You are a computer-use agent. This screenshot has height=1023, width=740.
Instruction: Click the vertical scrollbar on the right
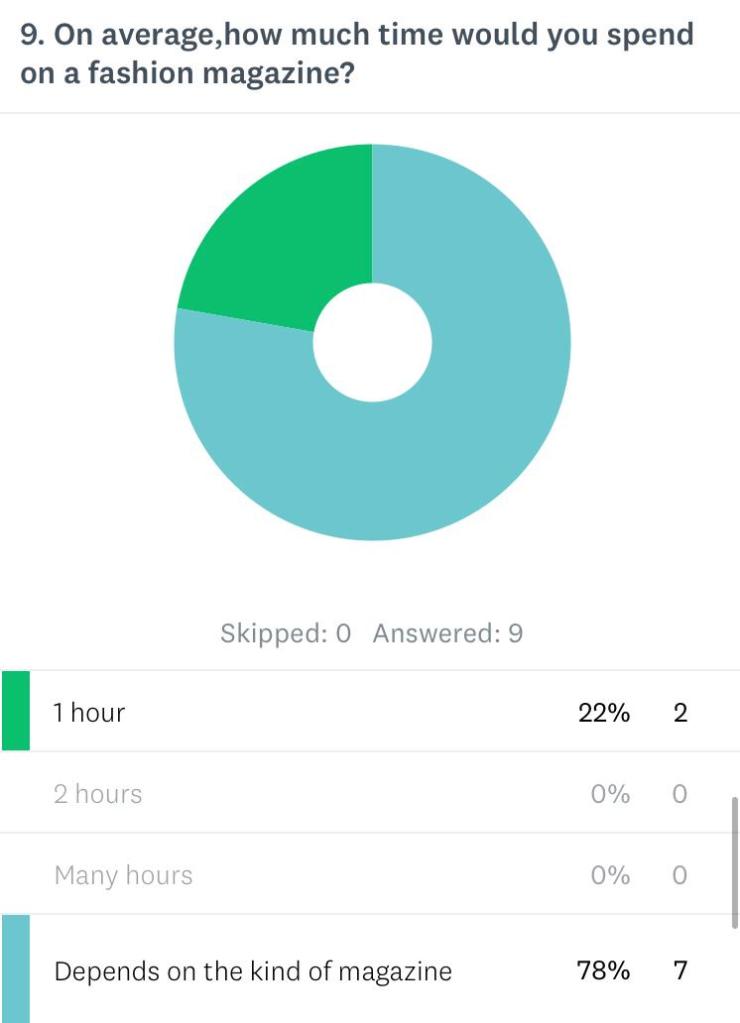coord(734,862)
